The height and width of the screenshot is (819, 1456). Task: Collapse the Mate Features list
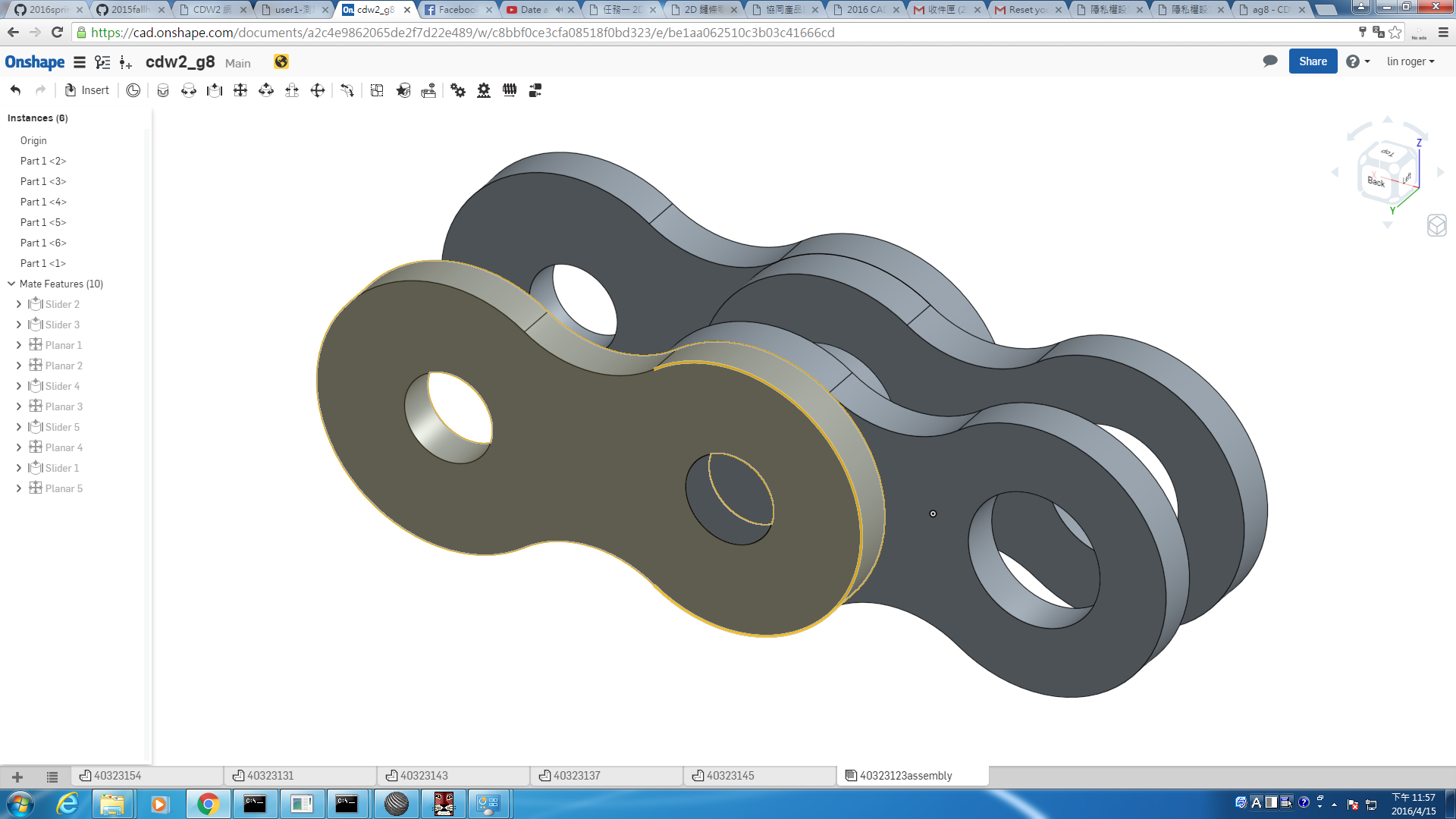[11, 284]
